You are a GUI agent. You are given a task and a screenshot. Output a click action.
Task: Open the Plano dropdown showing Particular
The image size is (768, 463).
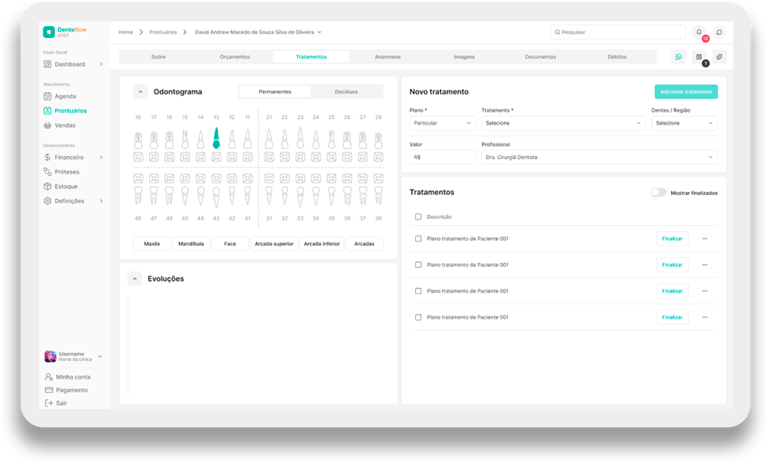(x=442, y=123)
